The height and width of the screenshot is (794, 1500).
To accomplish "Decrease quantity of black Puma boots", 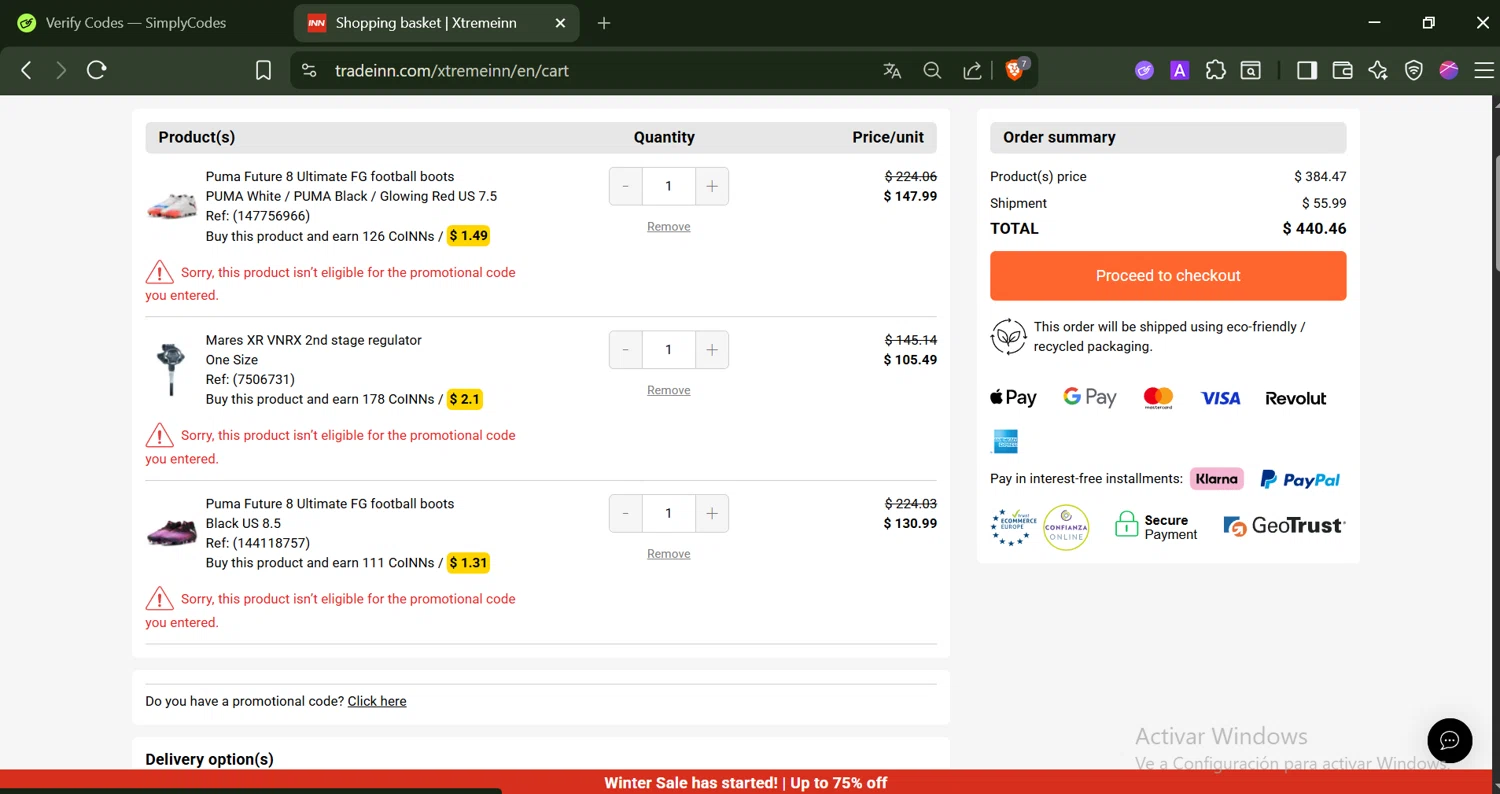I will [x=626, y=513].
